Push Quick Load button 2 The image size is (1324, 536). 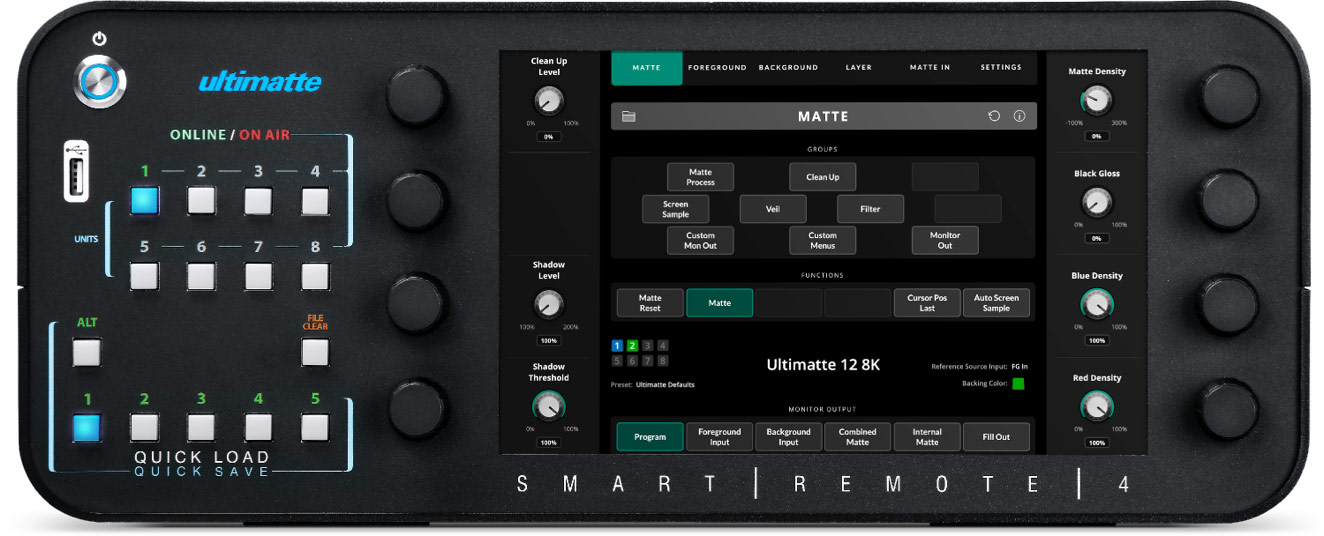pyautogui.click(x=144, y=428)
